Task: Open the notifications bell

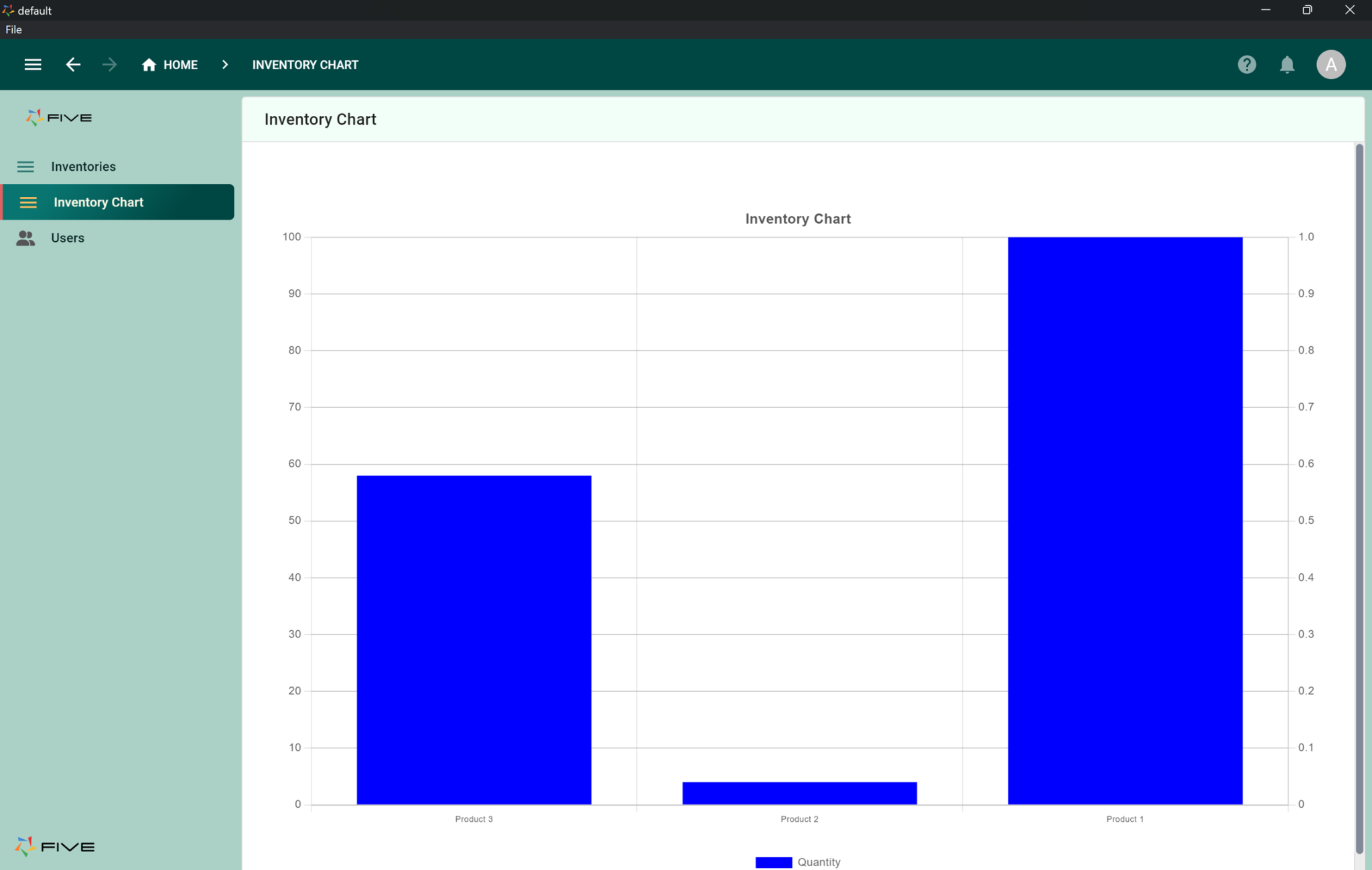Action: pyautogui.click(x=1287, y=64)
